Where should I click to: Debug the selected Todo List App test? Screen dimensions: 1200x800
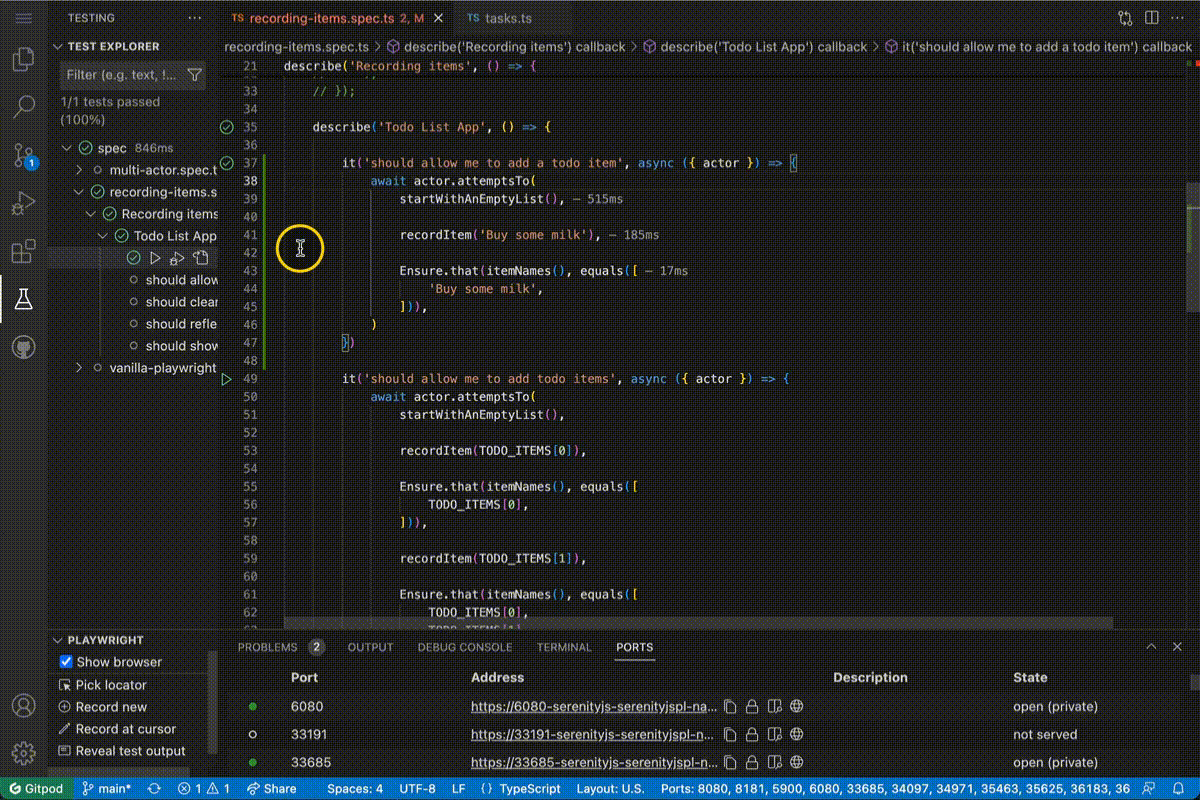[179, 257]
